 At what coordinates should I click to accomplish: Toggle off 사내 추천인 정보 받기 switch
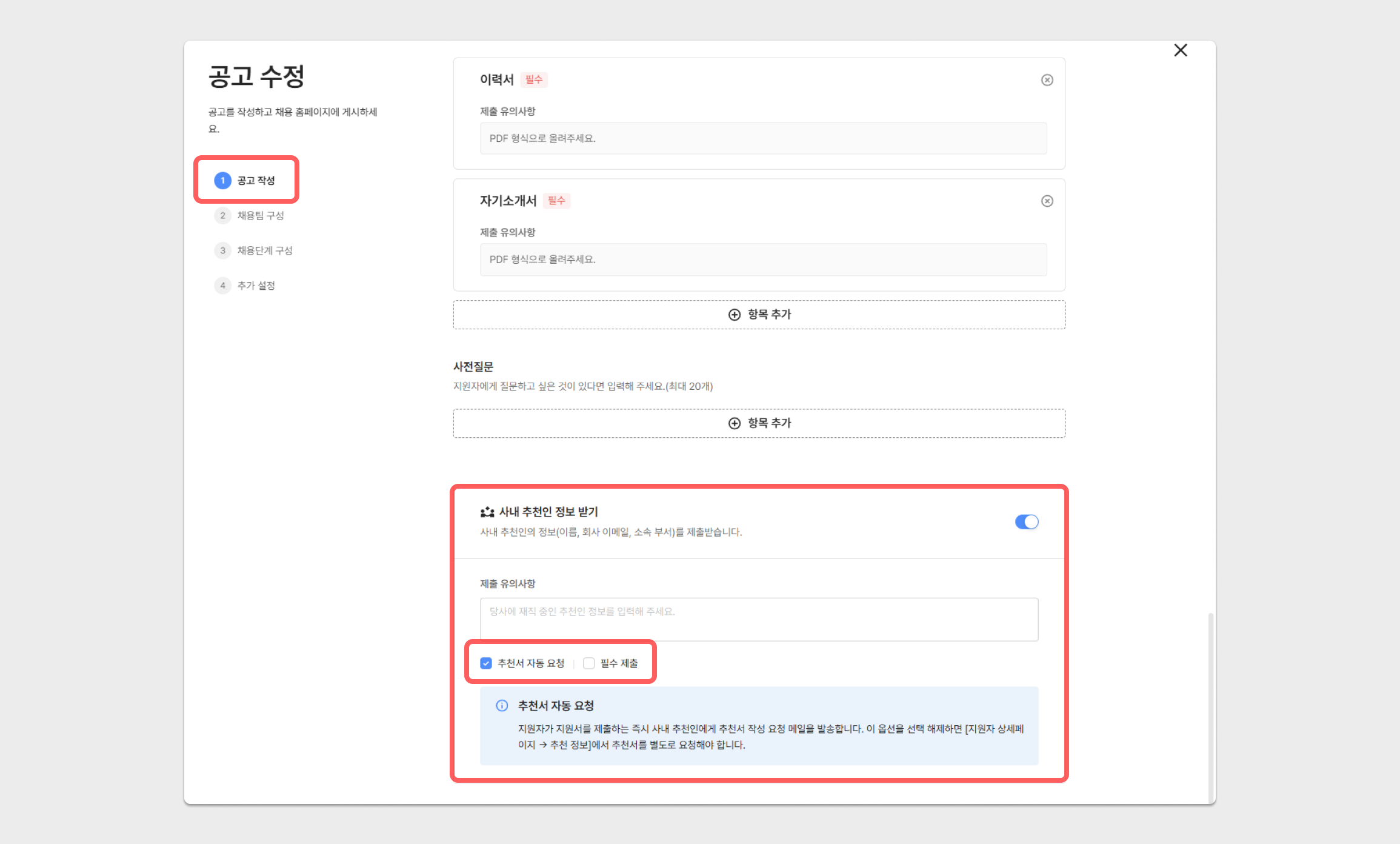tap(1026, 522)
